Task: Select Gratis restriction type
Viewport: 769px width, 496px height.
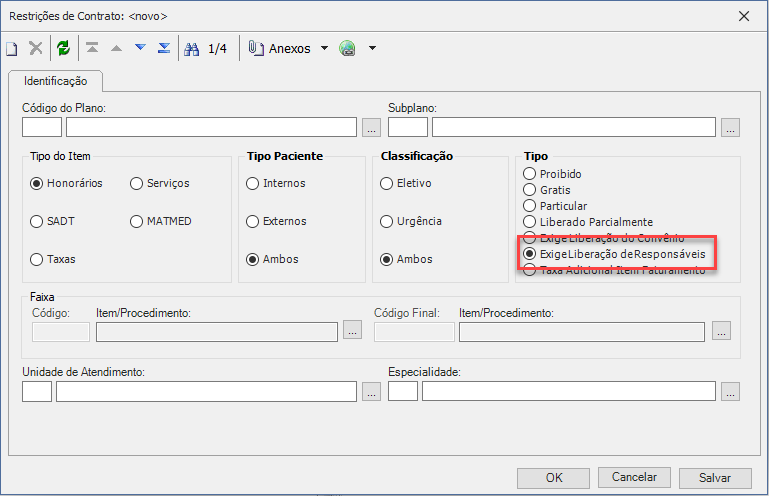Action: (547, 190)
